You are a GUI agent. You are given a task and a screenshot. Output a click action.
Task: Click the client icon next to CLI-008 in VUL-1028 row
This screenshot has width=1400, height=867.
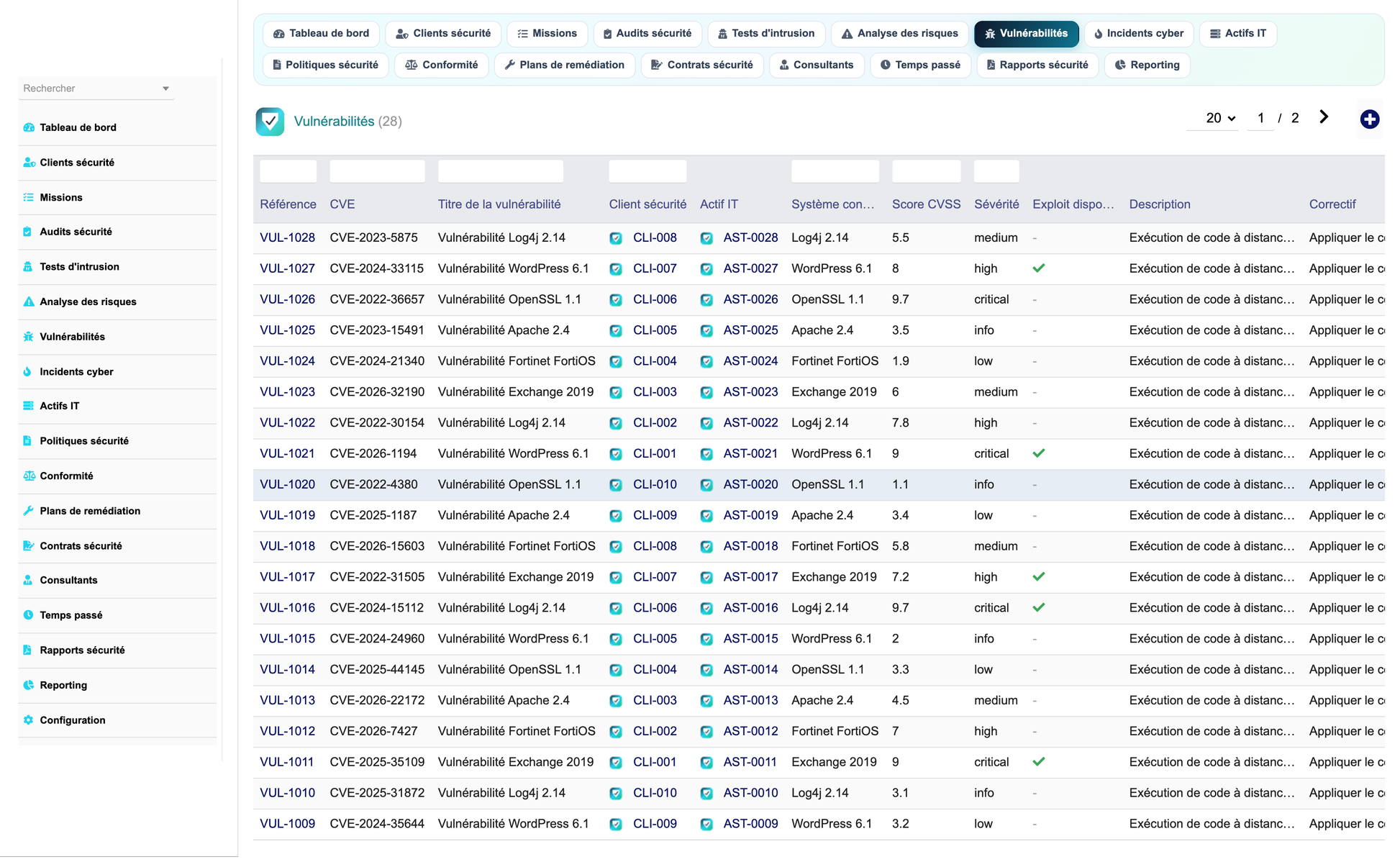pyautogui.click(x=616, y=238)
